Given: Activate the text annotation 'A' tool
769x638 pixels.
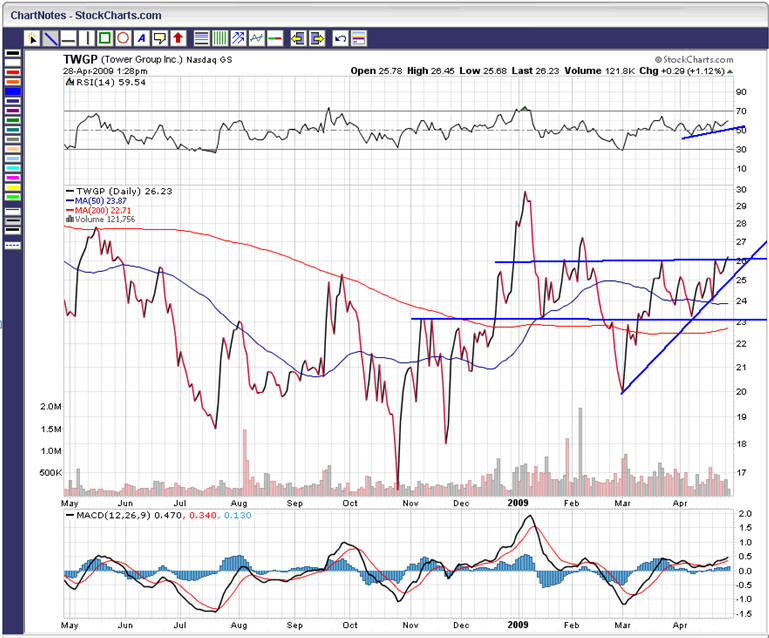Looking at the screenshot, I should (141, 38).
